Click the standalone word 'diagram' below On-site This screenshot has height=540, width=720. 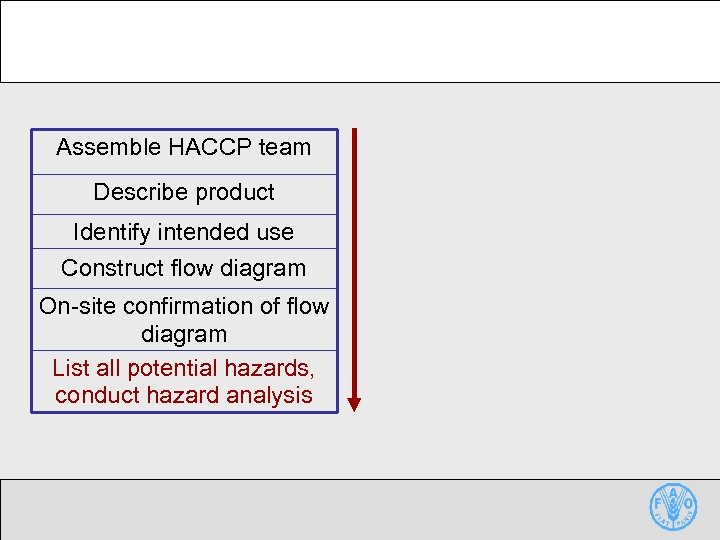click(184, 334)
